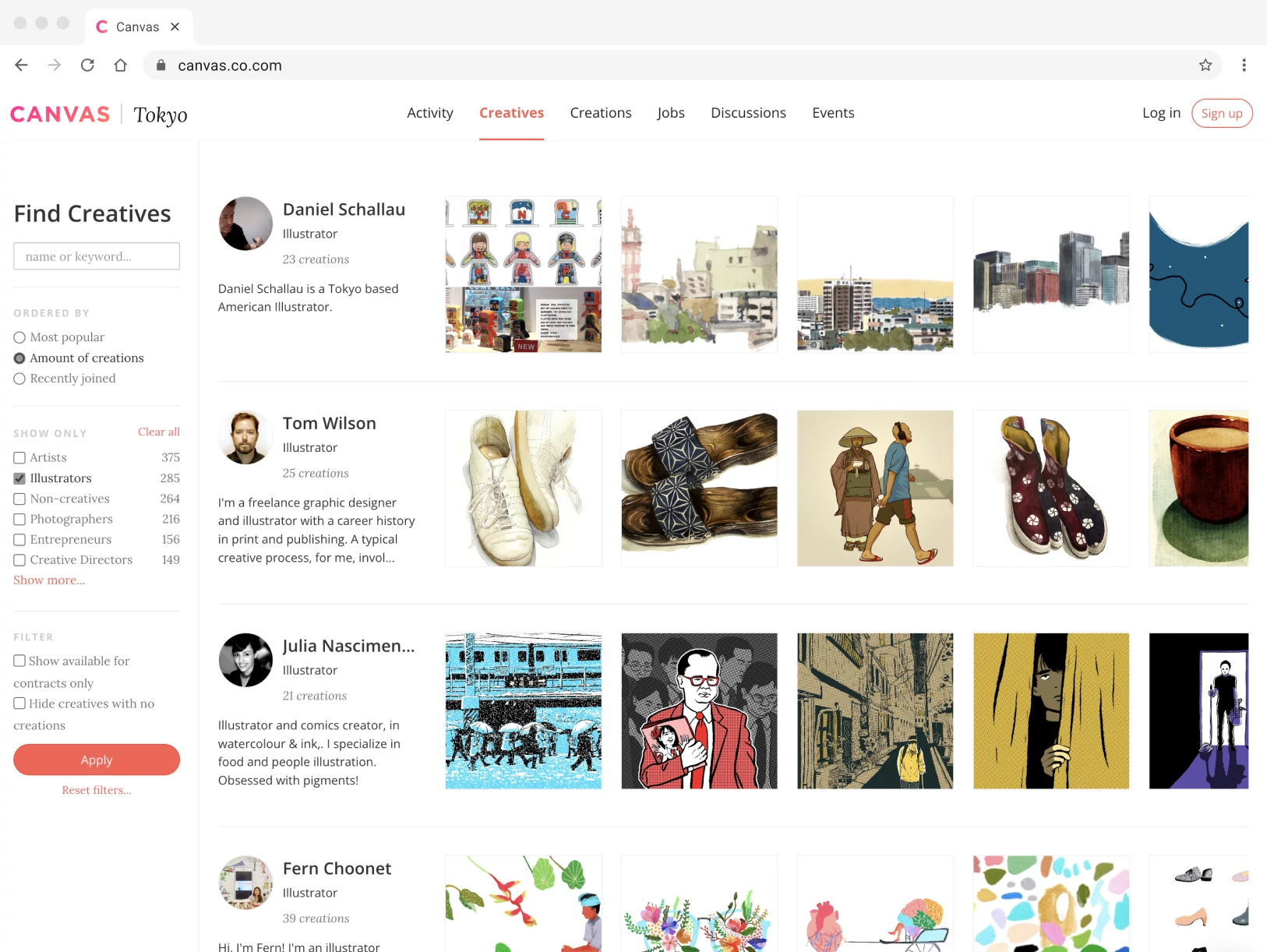Uncheck the Illustrators filter
The image size is (1267, 952).
pyautogui.click(x=19, y=478)
